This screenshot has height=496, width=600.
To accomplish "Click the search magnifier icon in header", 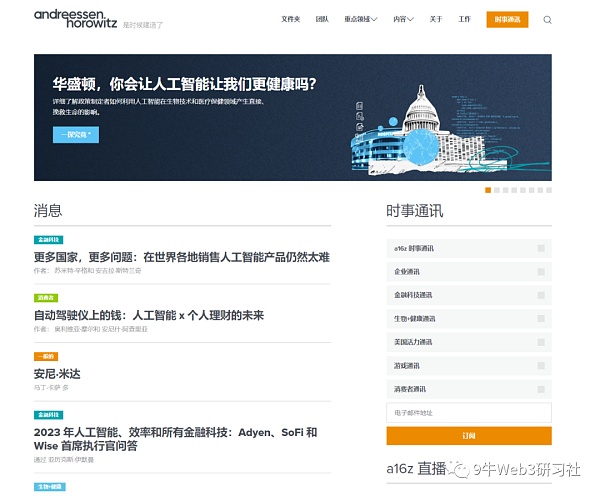I will (x=547, y=19).
